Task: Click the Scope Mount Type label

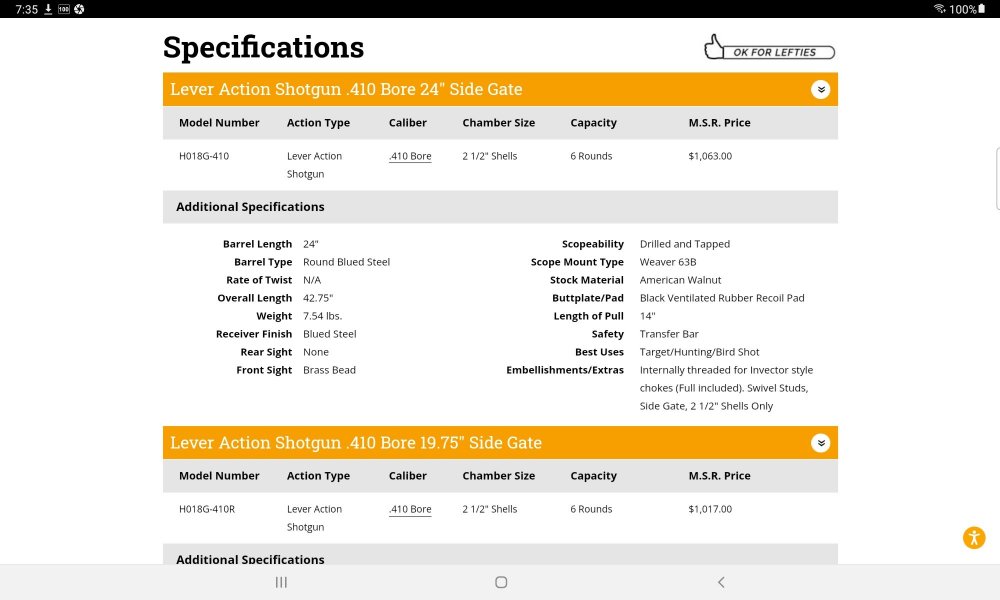Action: [577, 262]
